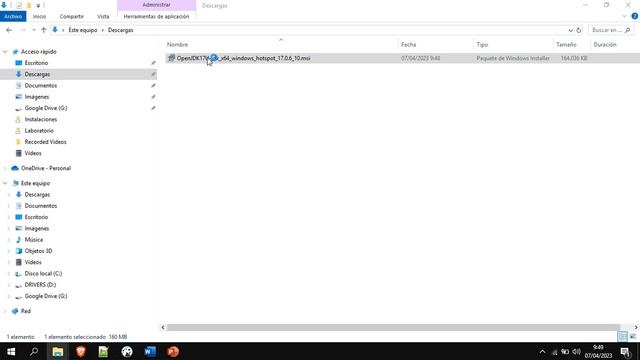Open the Laboratorio folder

pos(39,131)
